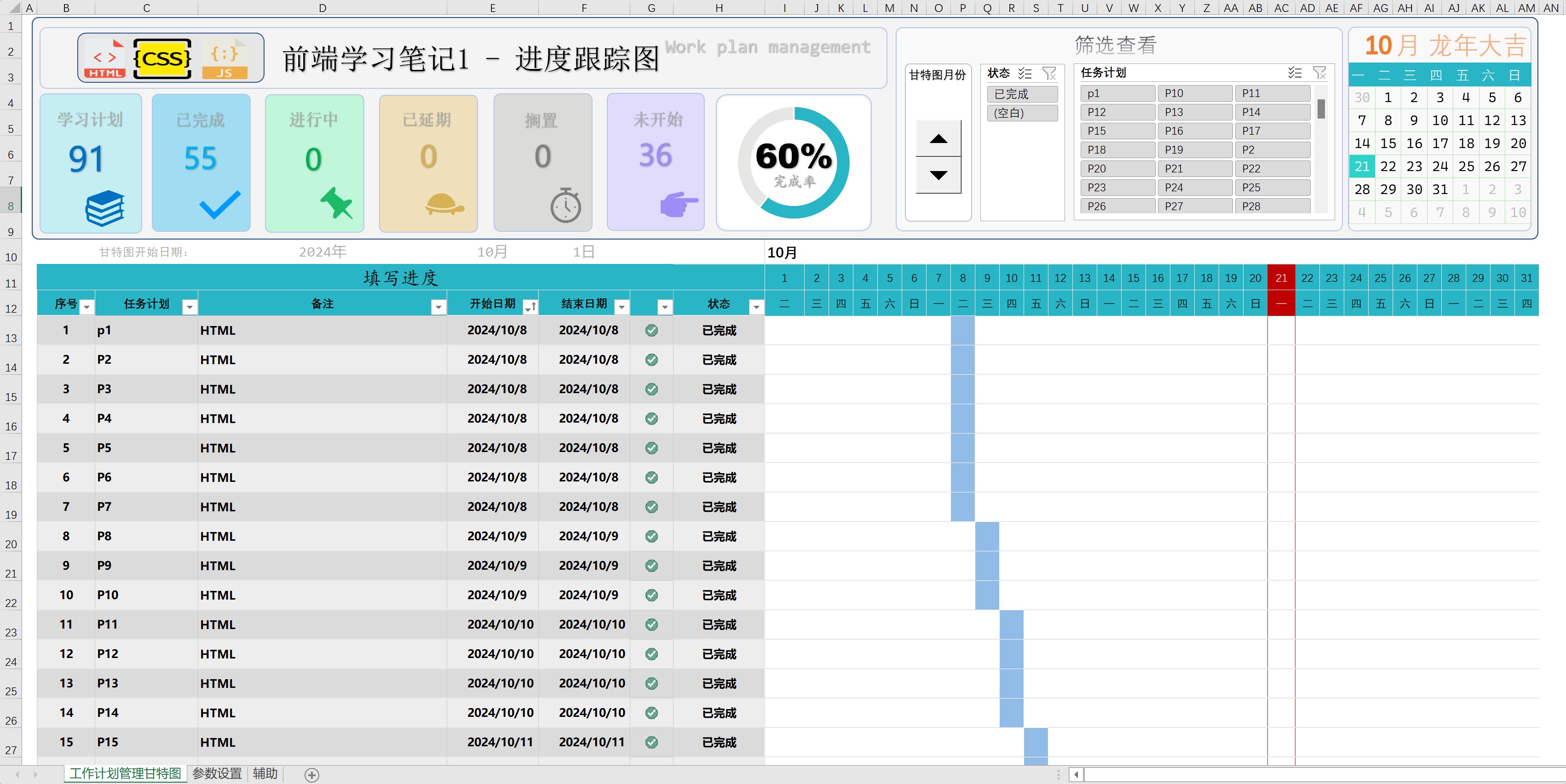Viewport: 1566px width, 784px height.
Task: Open the 状态 column filter dropdown
Action: 756,307
